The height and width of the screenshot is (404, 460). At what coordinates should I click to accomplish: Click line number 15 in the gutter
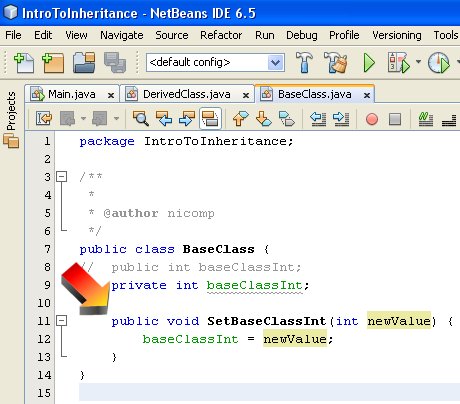tap(44, 393)
